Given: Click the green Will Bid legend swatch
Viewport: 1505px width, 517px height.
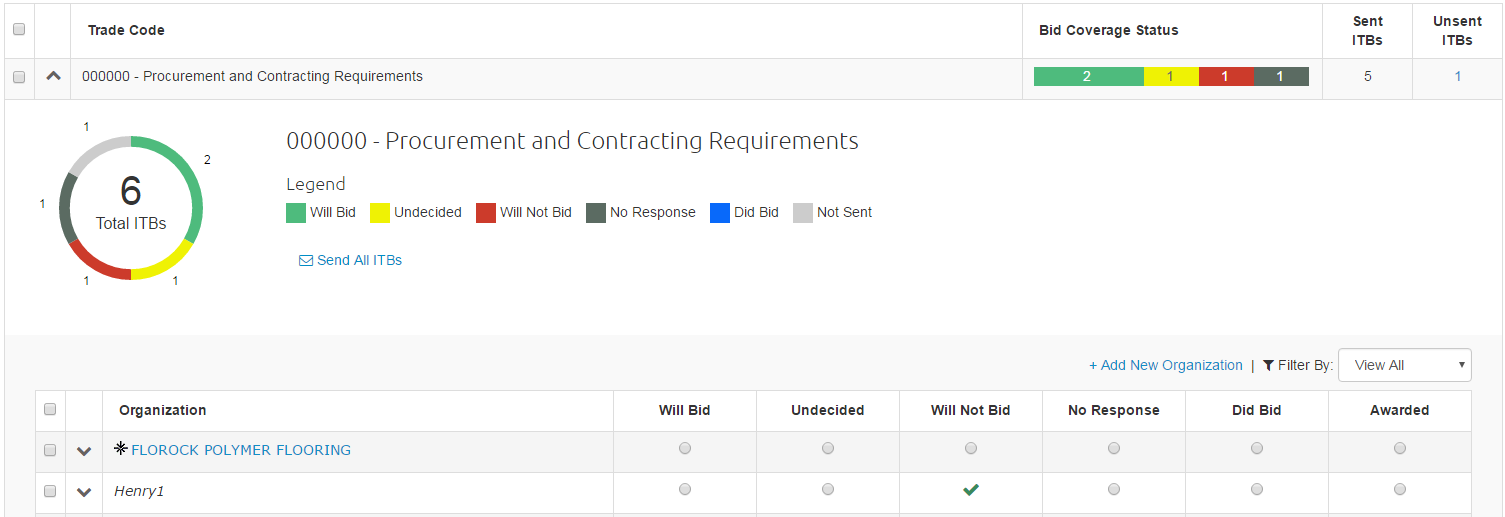Looking at the screenshot, I should 296,212.
